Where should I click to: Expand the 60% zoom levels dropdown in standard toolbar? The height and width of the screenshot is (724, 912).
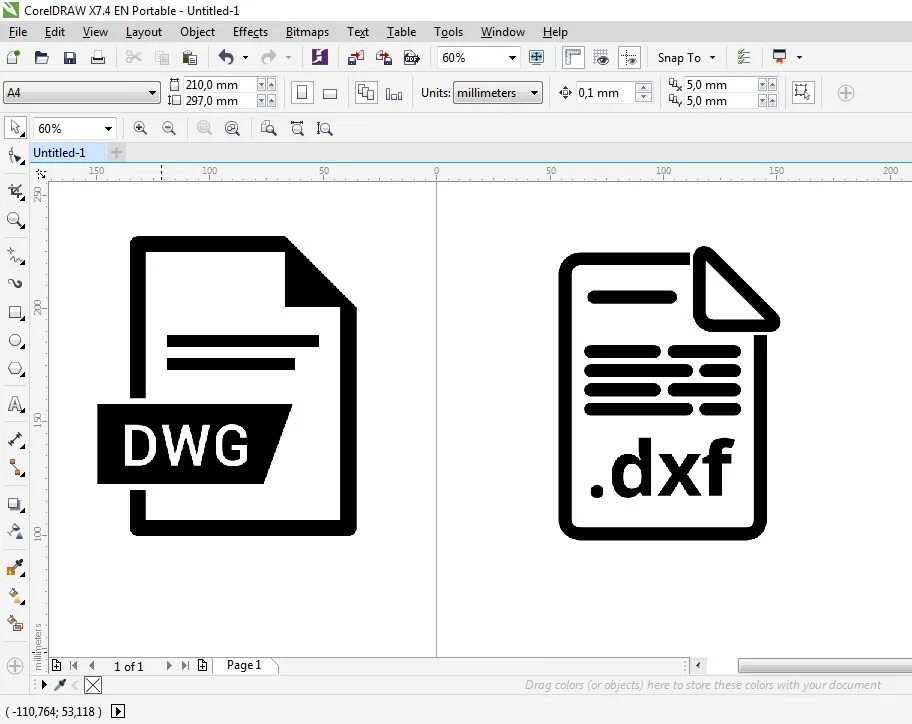tap(512, 58)
